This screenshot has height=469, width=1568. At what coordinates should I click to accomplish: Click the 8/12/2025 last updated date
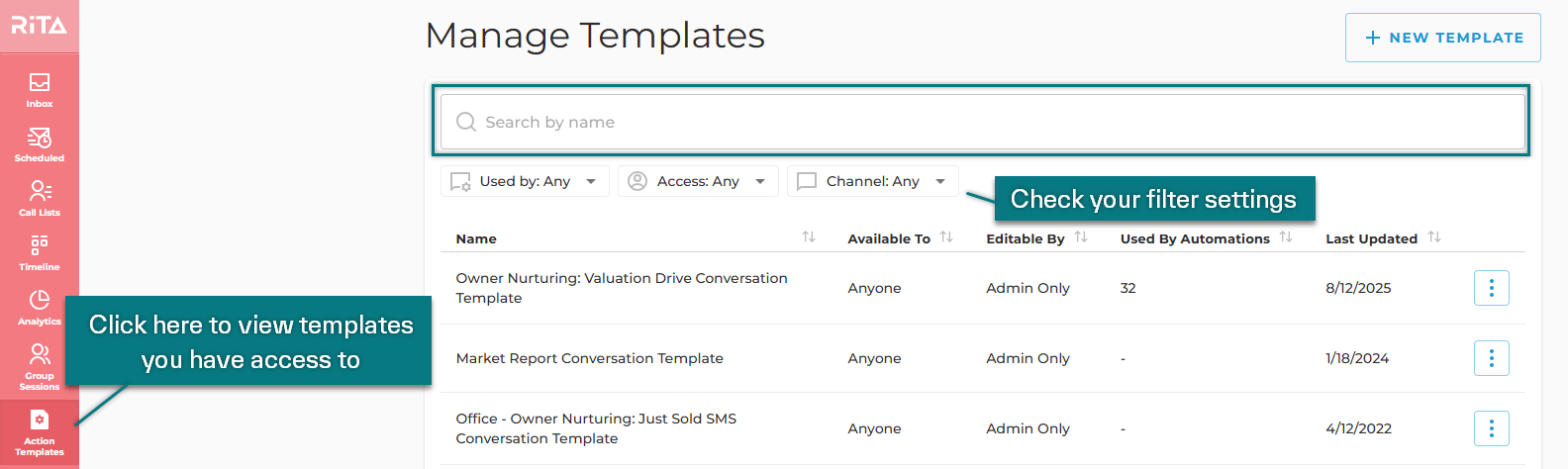(x=1358, y=288)
